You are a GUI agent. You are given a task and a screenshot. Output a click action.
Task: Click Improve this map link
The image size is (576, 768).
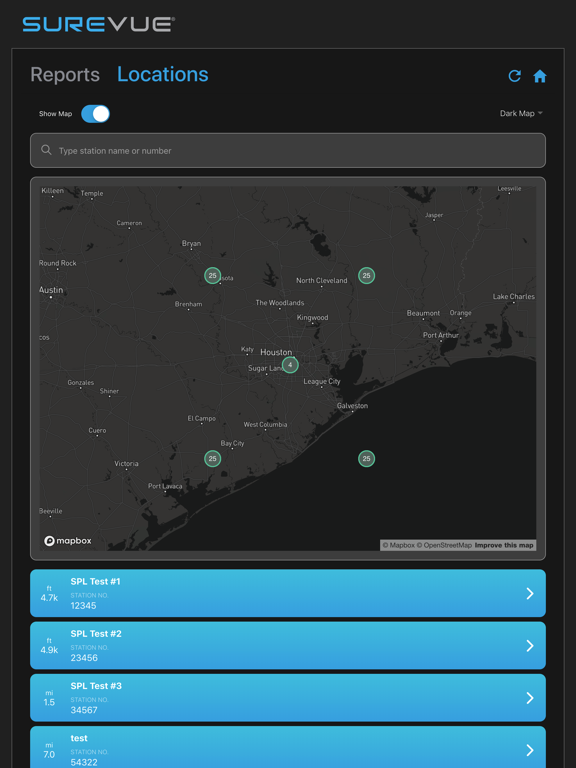[504, 545]
